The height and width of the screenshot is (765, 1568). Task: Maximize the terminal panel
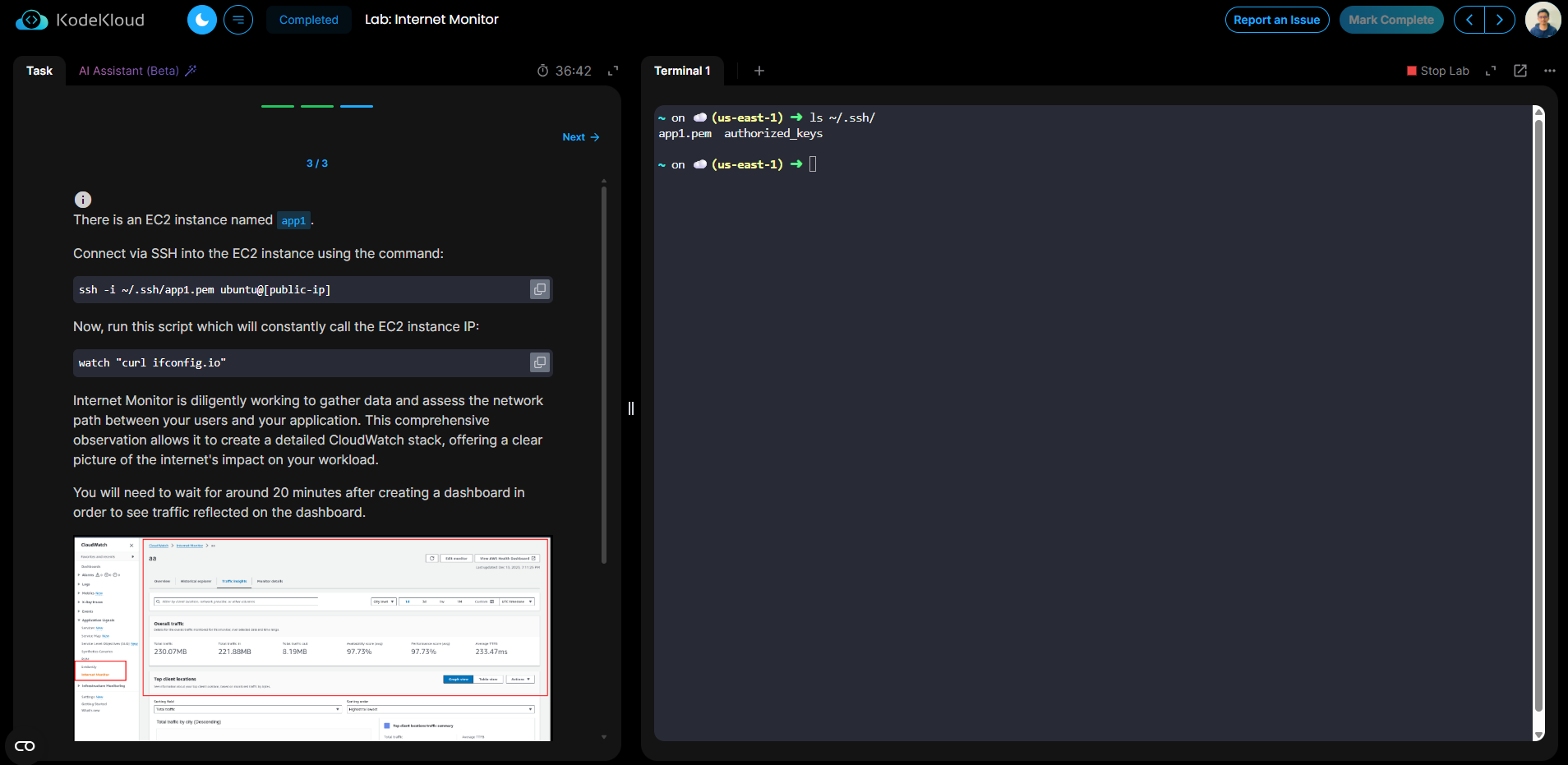1491,71
